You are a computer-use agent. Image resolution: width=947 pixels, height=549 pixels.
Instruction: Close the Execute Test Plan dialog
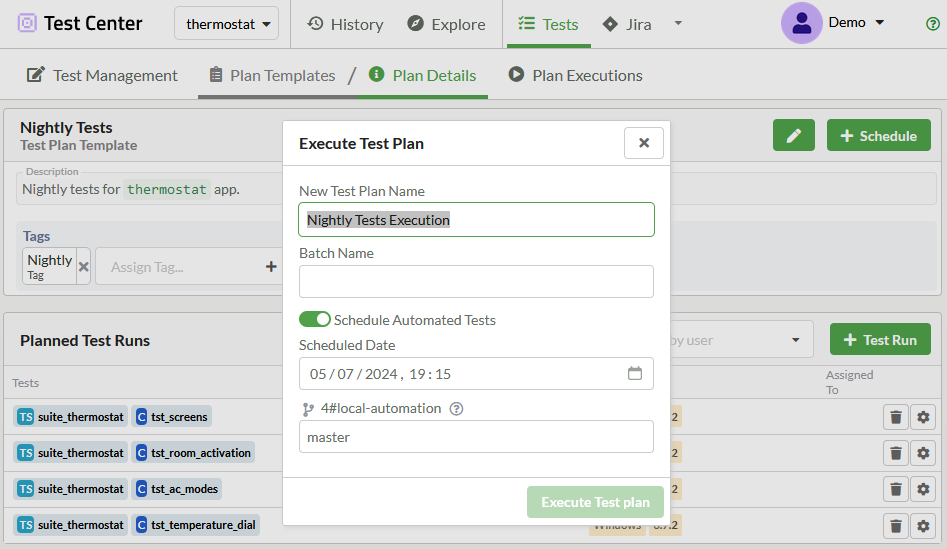(643, 143)
